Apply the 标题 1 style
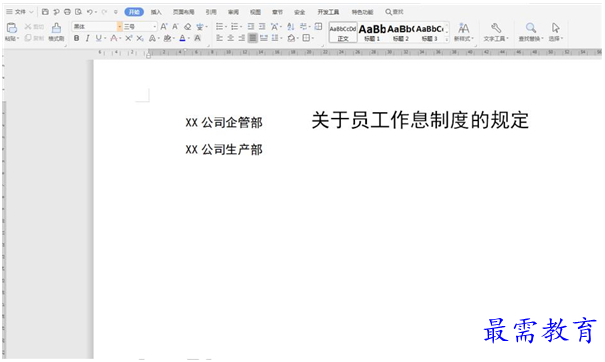Viewport: 605px width, 362px height. (372, 32)
